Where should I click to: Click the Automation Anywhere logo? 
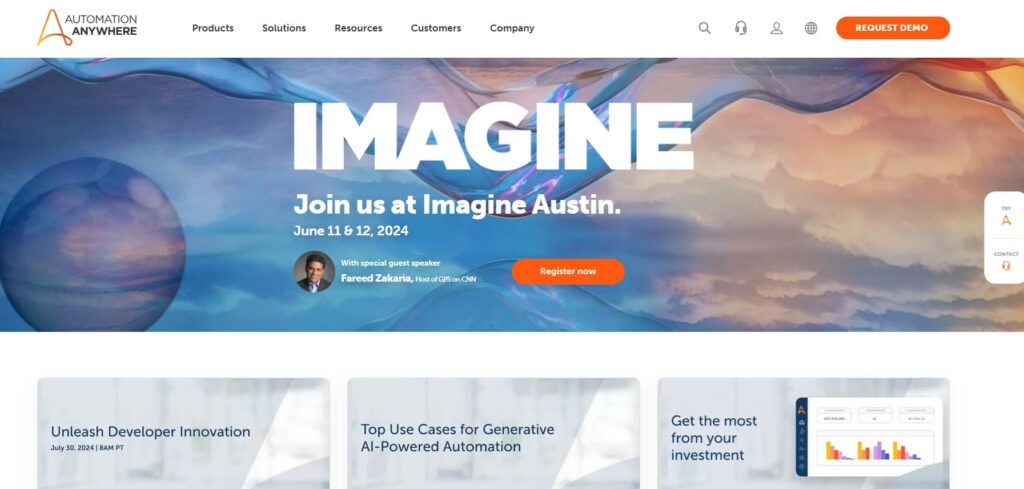tap(87, 27)
